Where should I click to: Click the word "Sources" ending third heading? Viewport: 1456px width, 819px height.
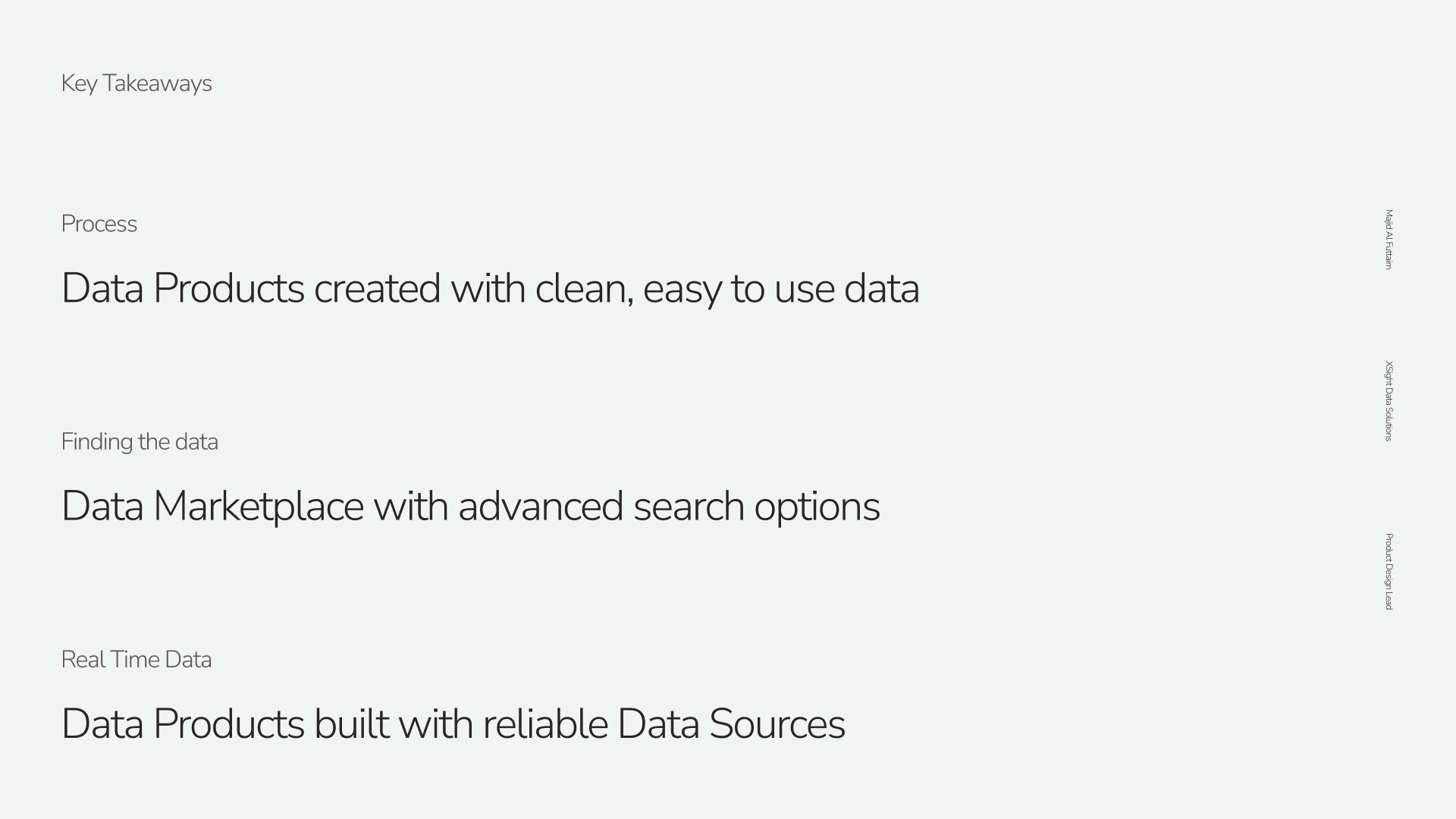click(777, 724)
